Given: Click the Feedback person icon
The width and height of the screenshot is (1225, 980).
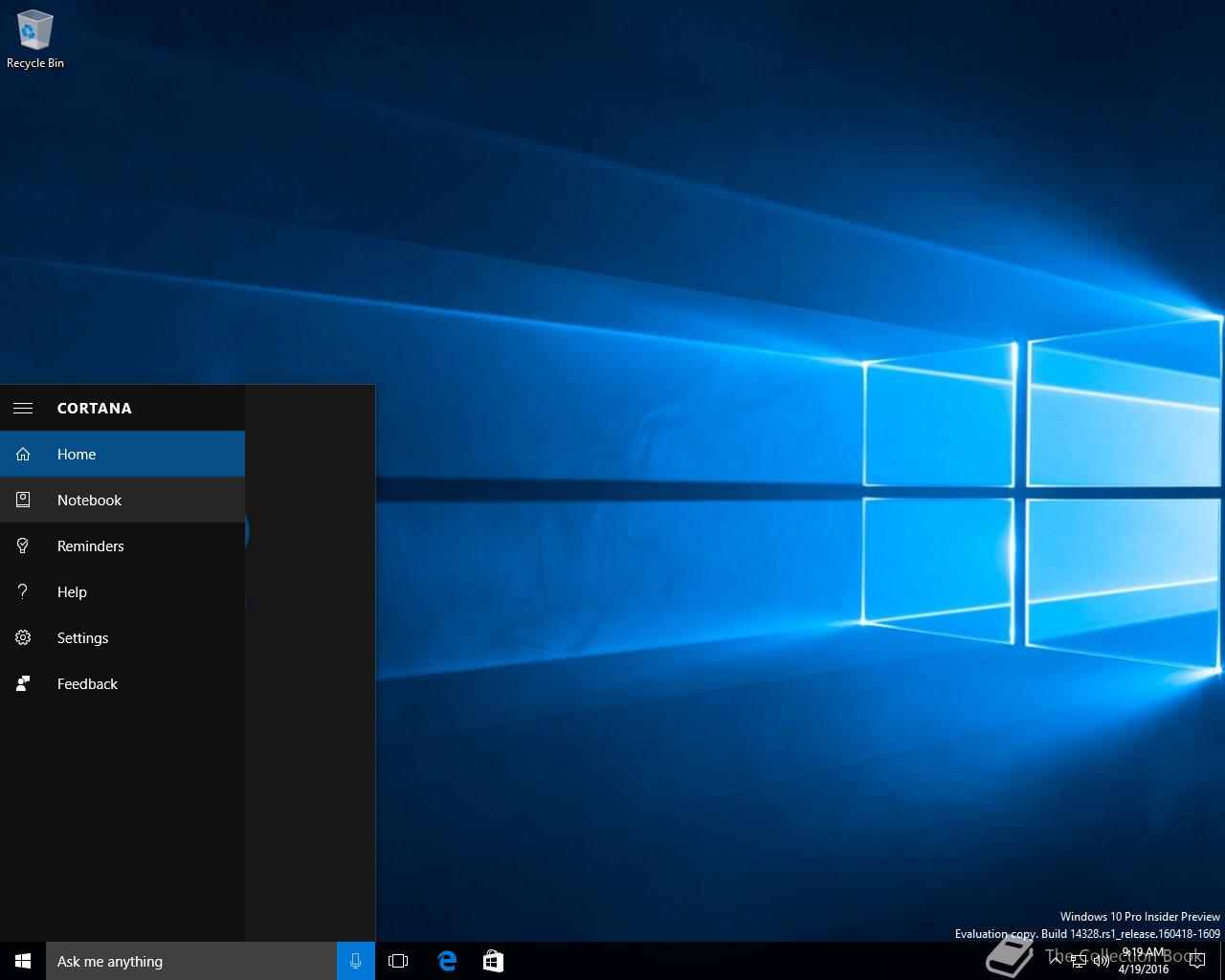Looking at the screenshot, I should [x=23, y=683].
